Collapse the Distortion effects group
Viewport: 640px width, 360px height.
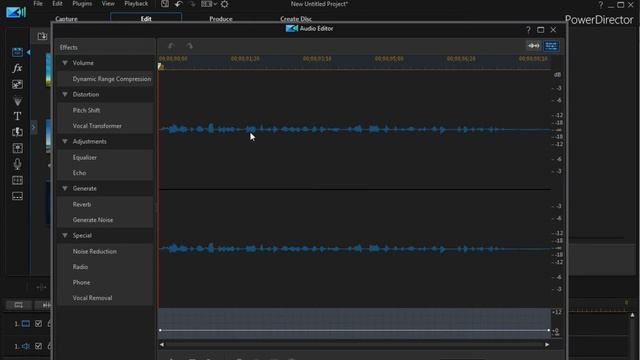point(65,94)
